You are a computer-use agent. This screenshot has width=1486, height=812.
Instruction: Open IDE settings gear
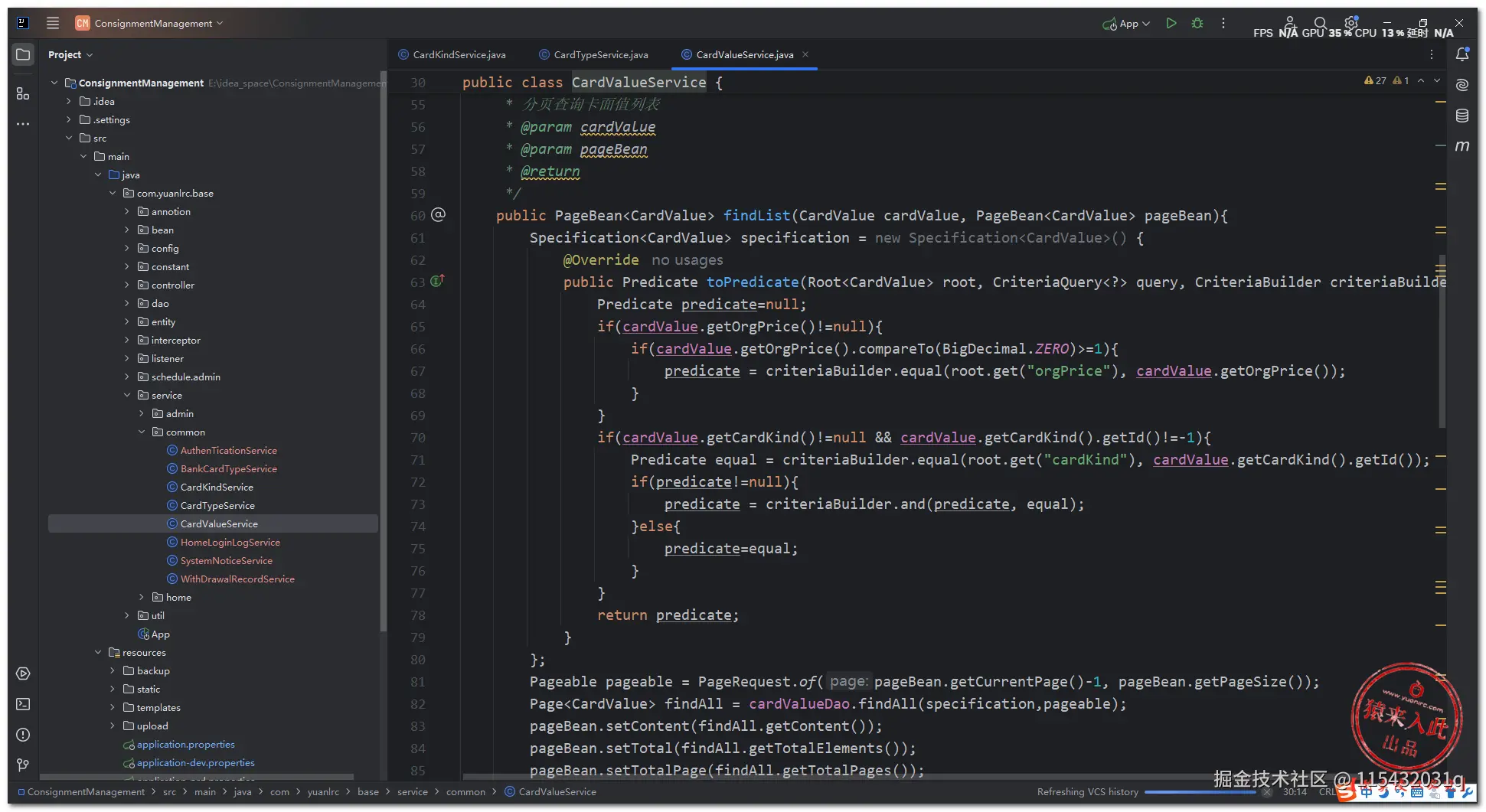(1350, 23)
